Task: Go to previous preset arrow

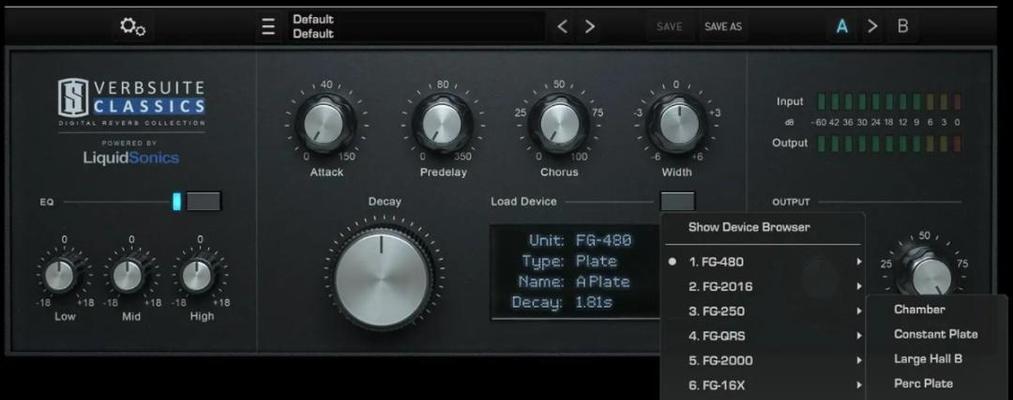Action: coord(563,26)
